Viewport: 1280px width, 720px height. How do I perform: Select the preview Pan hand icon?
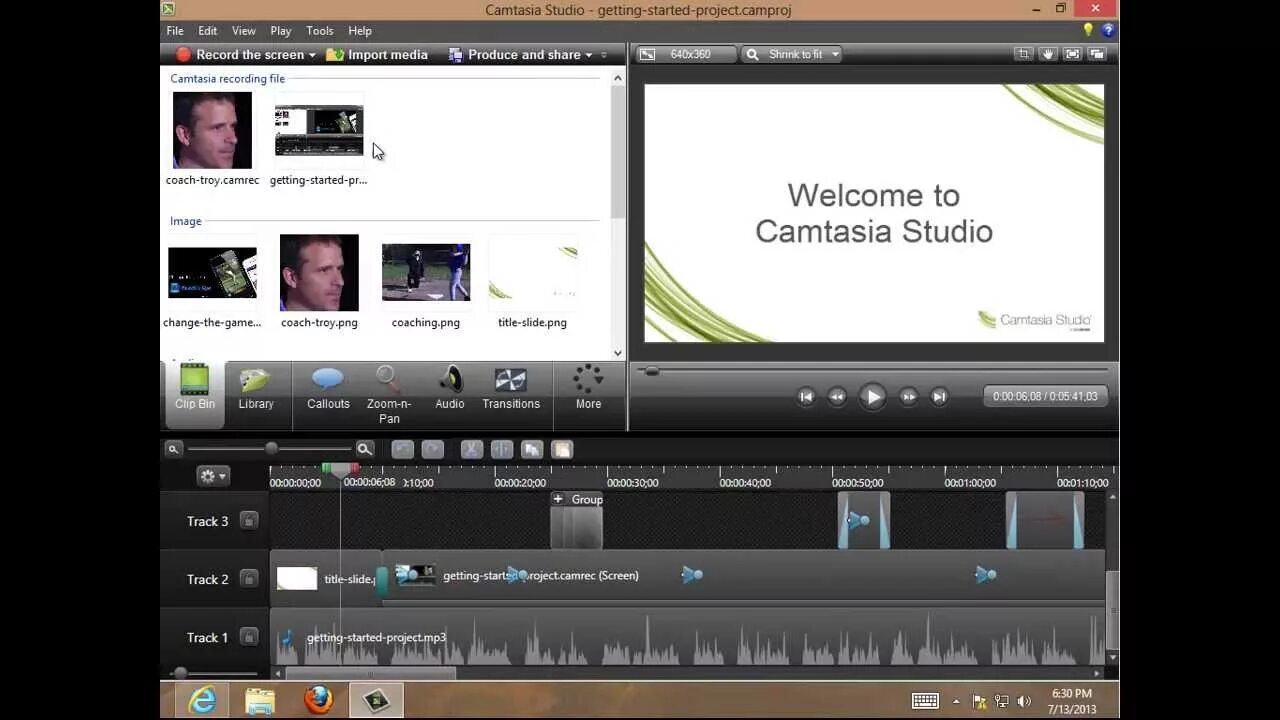click(1048, 54)
